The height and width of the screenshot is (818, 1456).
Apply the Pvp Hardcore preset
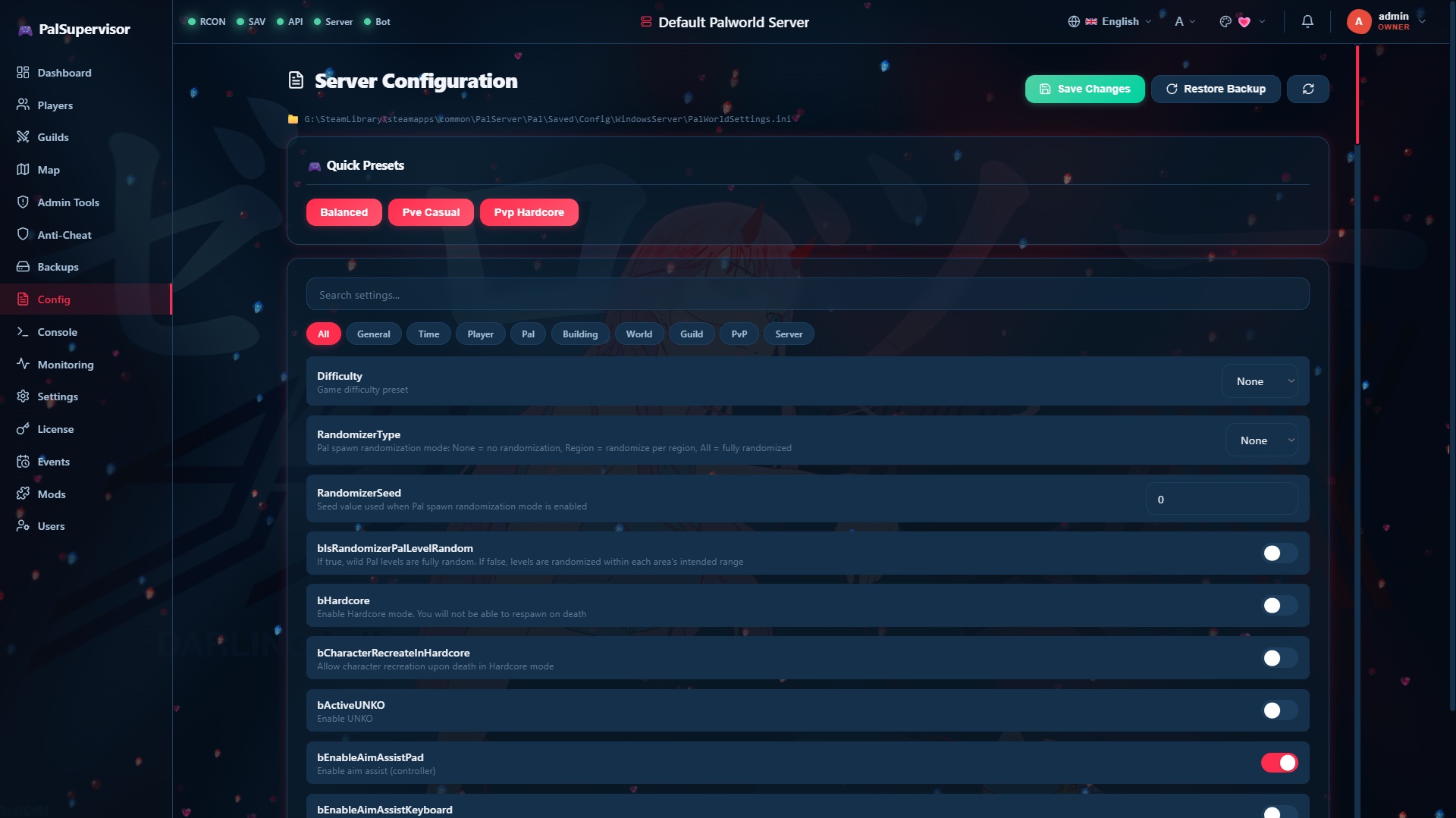pyautogui.click(x=529, y=212)
